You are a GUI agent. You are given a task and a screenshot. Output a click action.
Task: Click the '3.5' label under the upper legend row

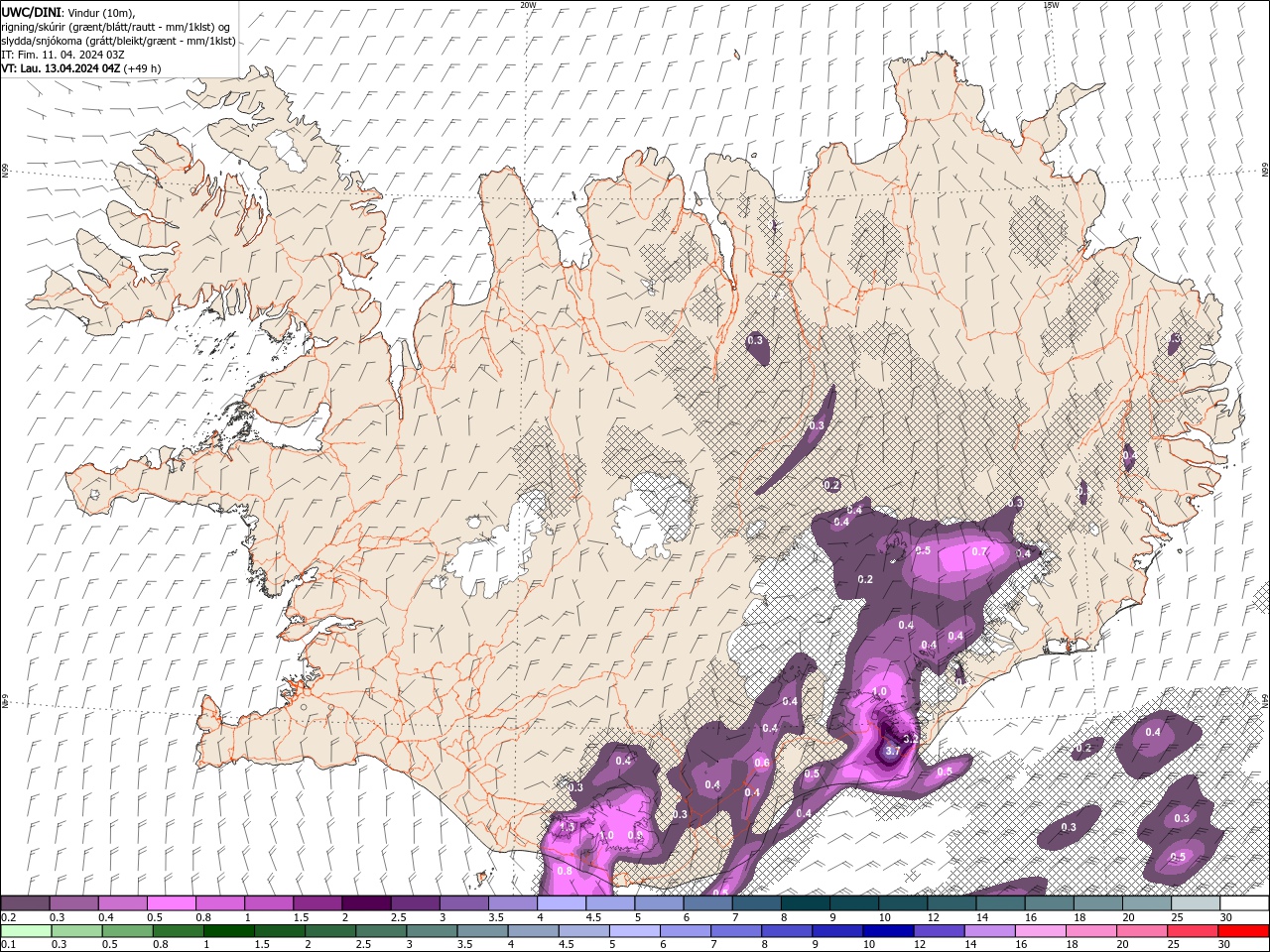coord(495,917)
